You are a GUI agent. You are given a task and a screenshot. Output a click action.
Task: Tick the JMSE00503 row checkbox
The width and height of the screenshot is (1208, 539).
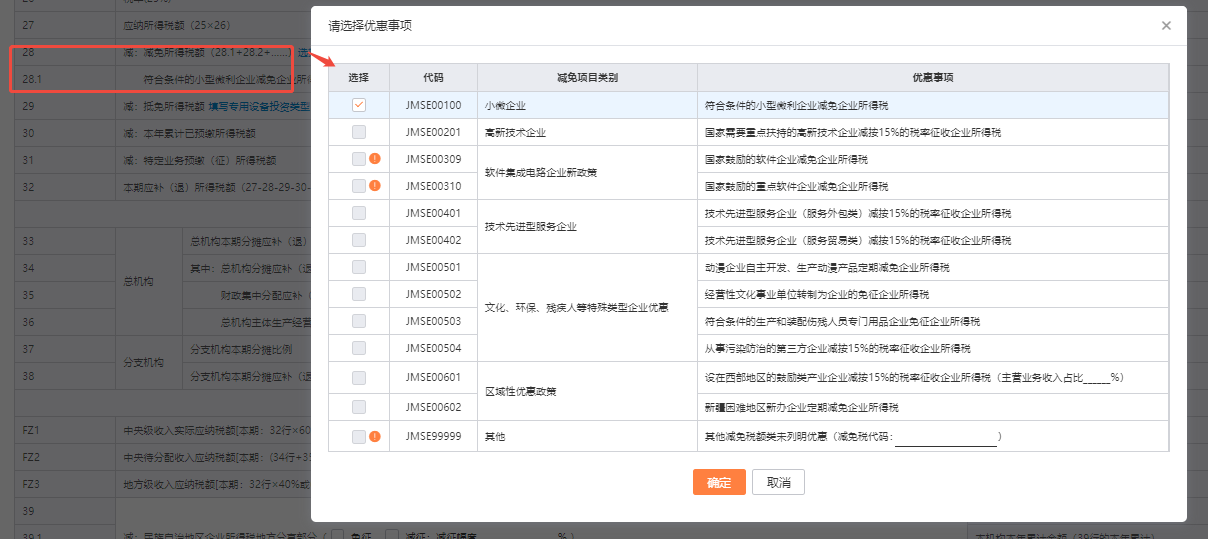(x=359, y=321)
